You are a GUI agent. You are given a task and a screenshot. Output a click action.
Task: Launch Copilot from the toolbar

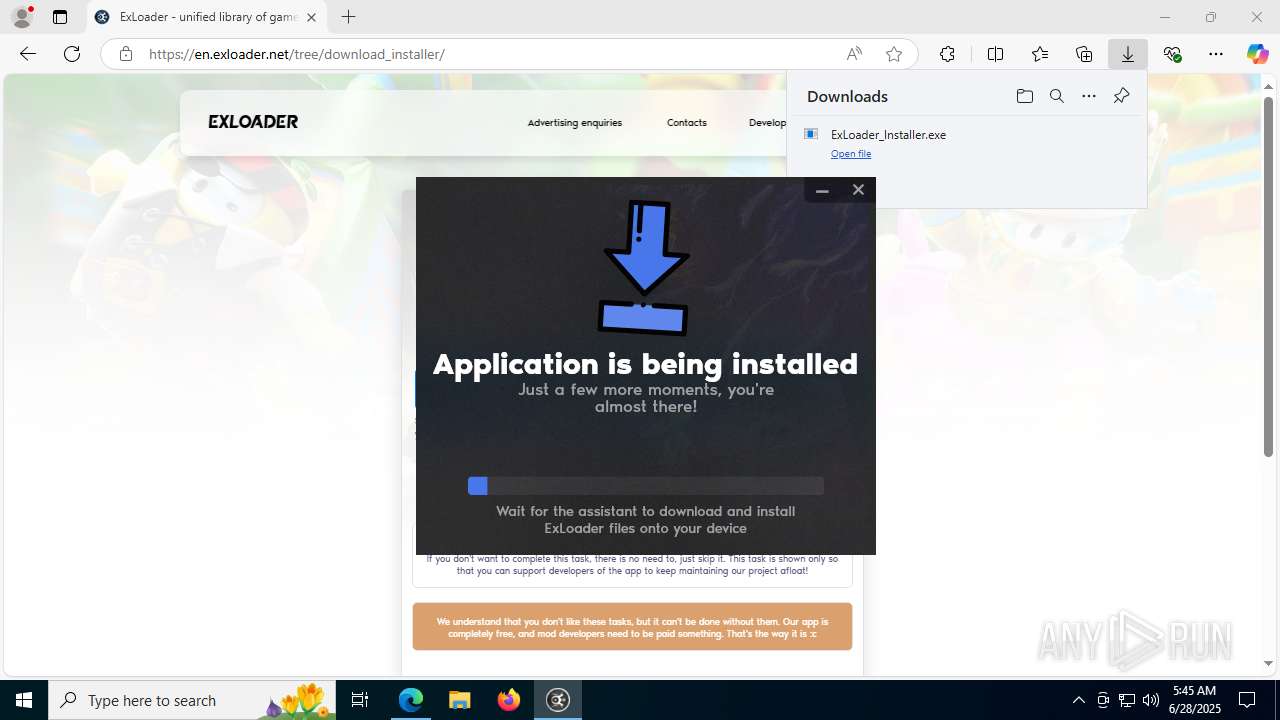pyautogui.click(x=1257, y=54)
